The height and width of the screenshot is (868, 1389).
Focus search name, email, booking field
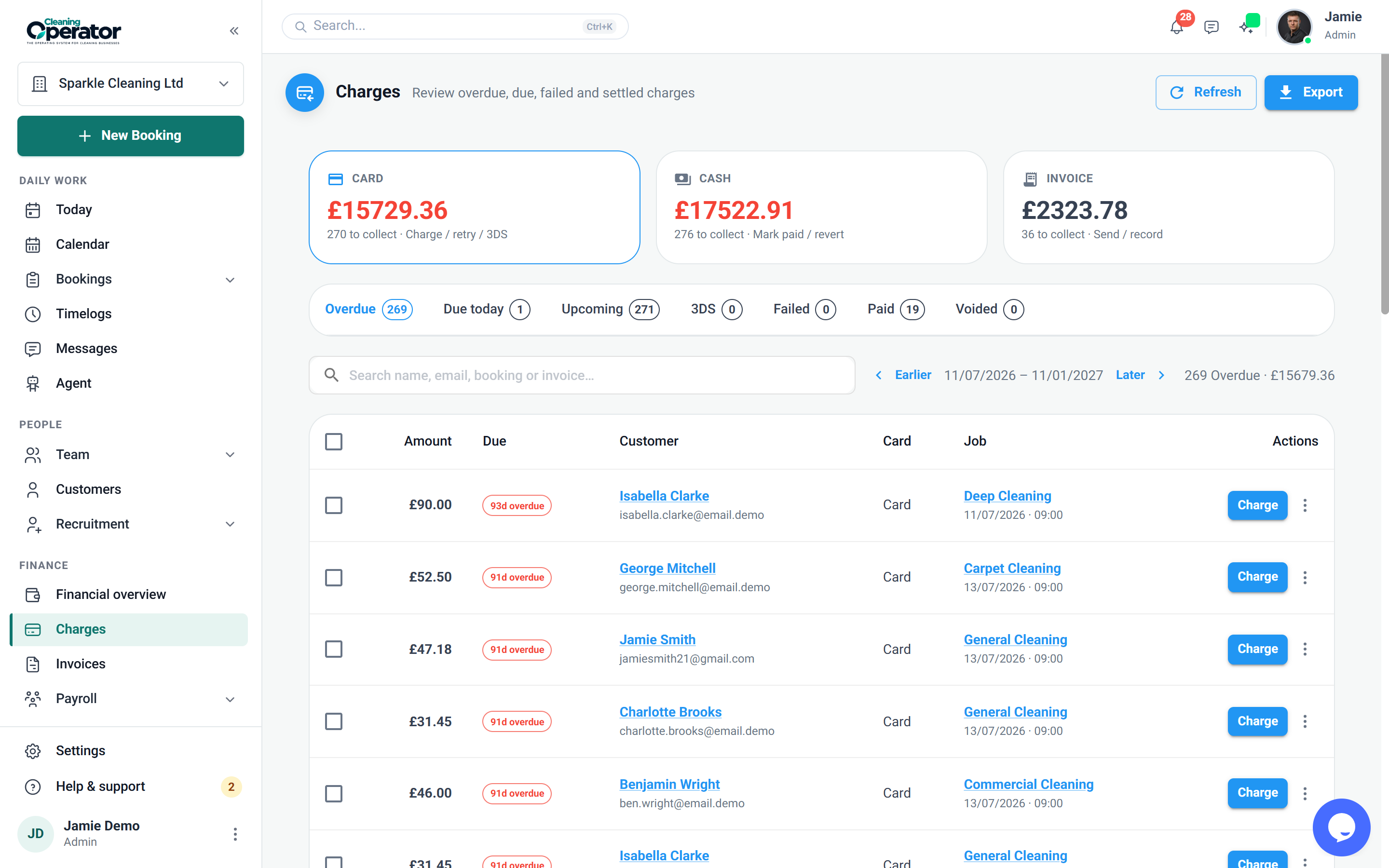tap(582, 376)
